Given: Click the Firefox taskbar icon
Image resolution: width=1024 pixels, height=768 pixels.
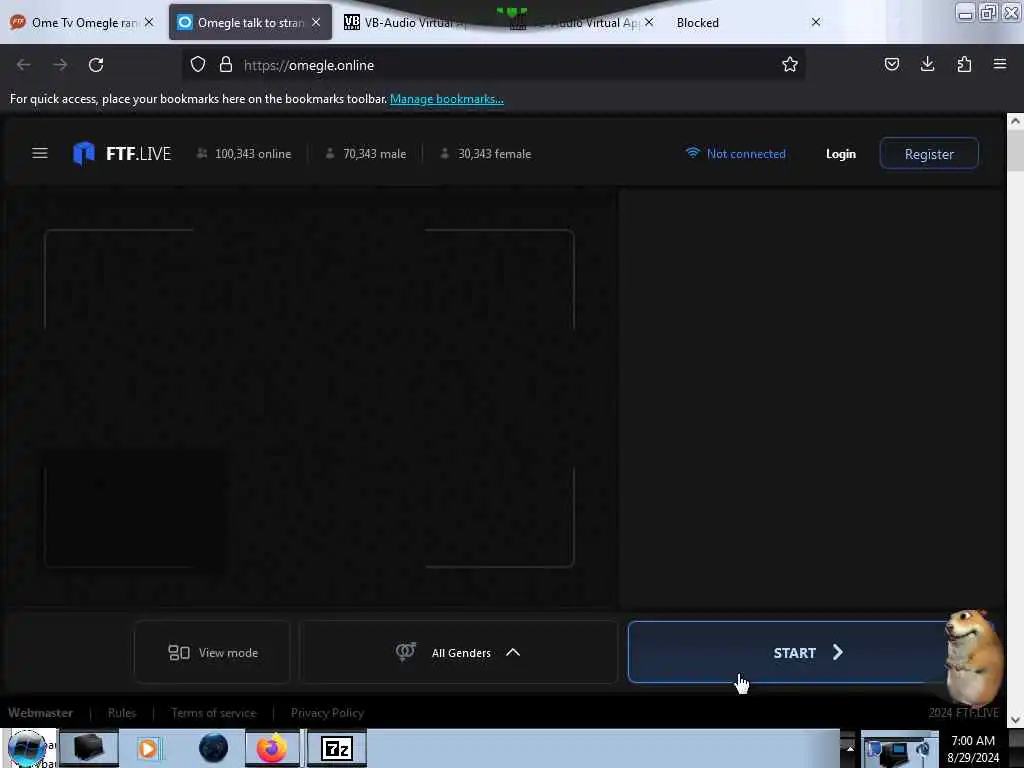Looking at the screenshot, I should (x=272, y=748).
